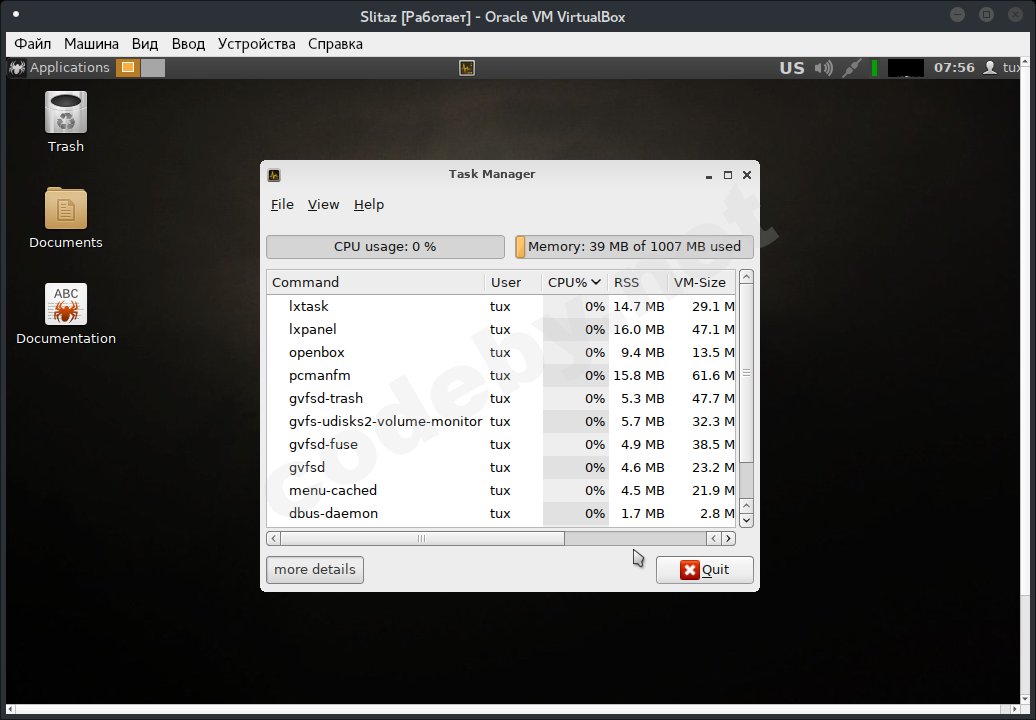Image resolution: width=1036 pixels, height=720 pixels.
Task: Open the Вид menu in VirtualBox
Action: pos(145,44)
